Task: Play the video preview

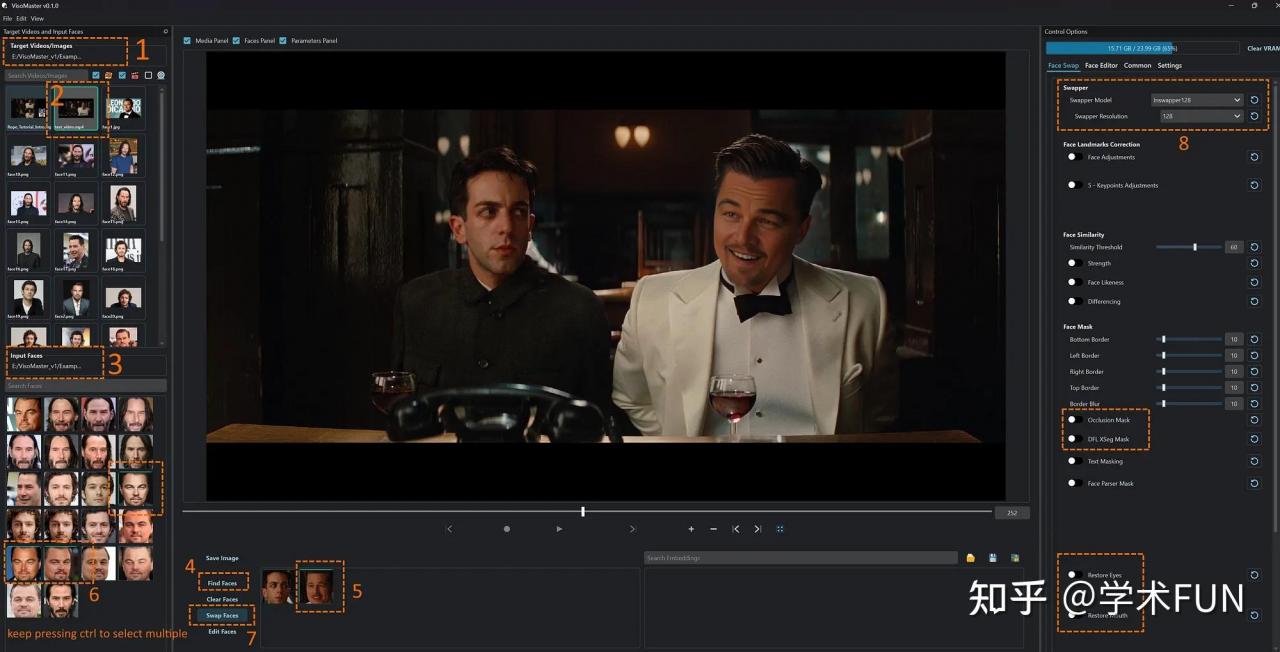Action: point(559,529)
